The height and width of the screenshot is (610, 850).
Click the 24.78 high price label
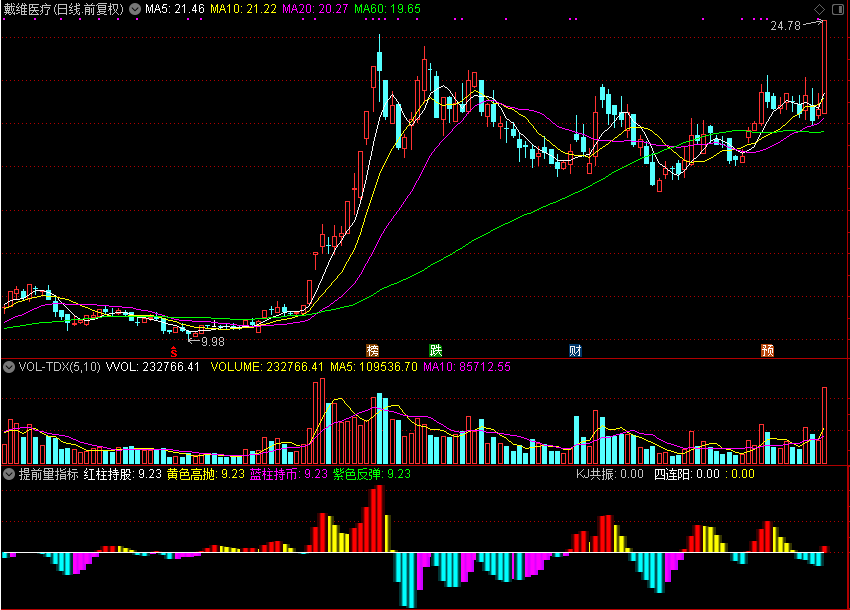coord(785,26)
